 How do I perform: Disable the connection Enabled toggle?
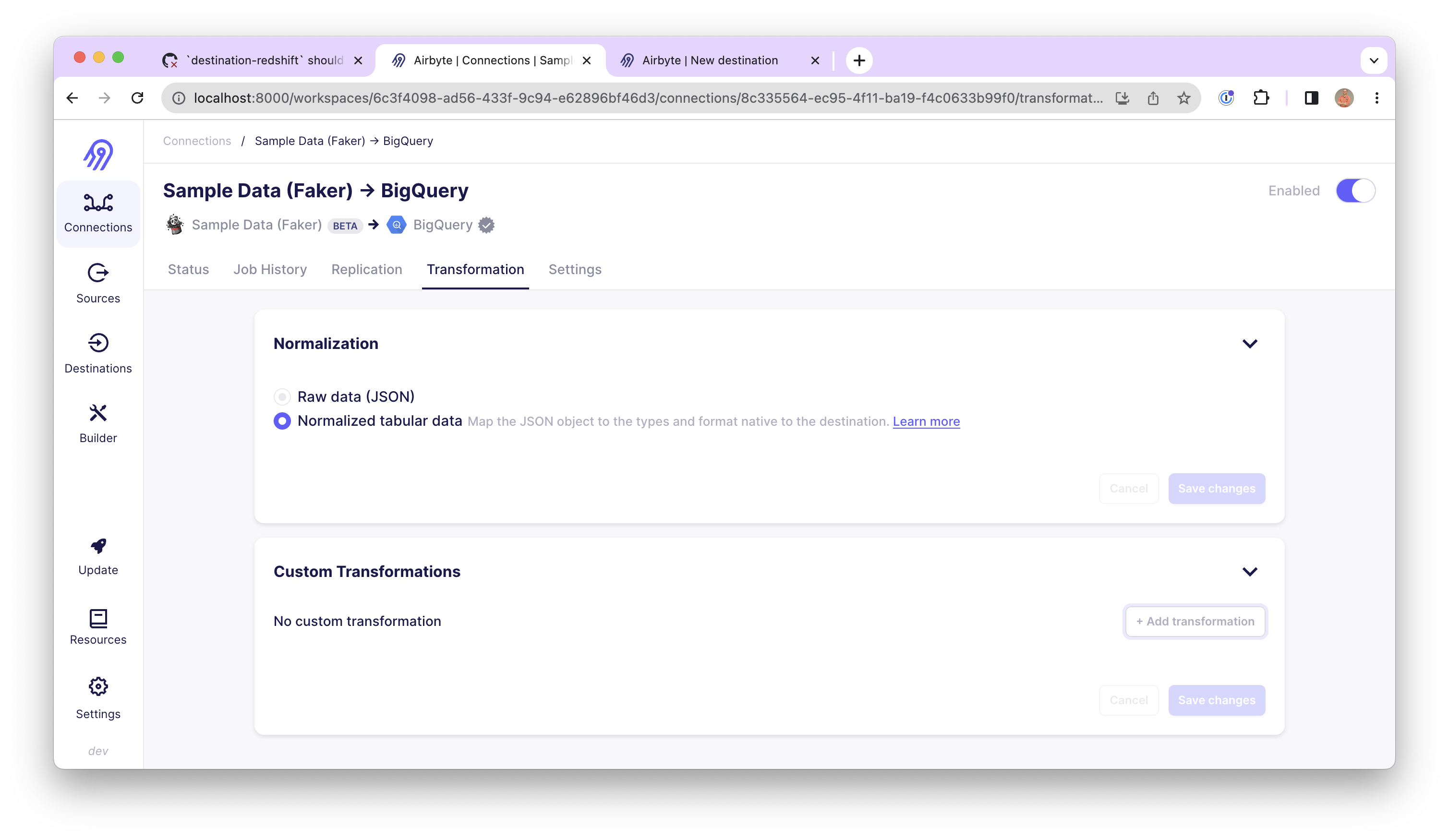[1355, 190]
